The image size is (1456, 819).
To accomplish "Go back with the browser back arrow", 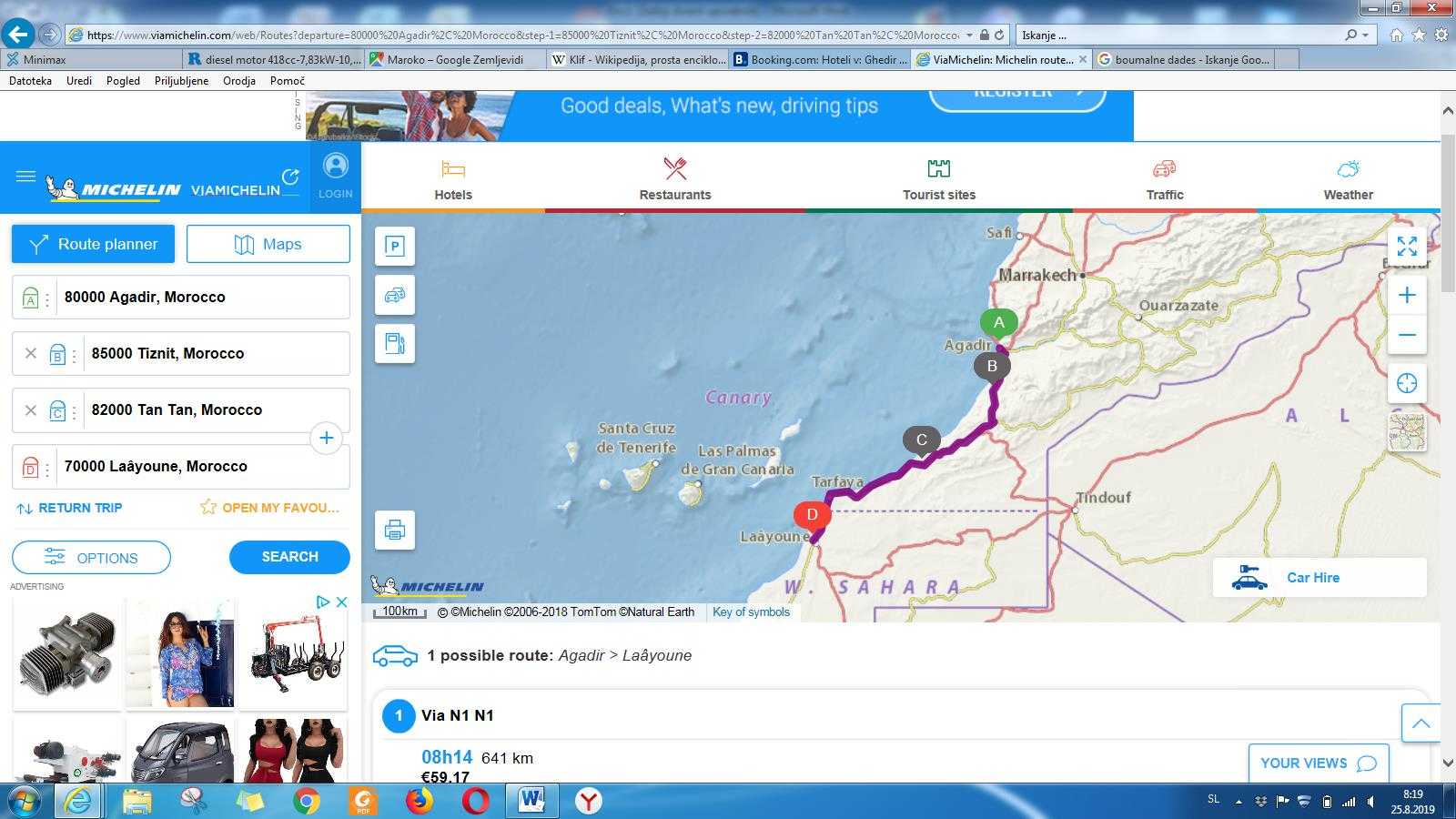I will tap(17, 35).
